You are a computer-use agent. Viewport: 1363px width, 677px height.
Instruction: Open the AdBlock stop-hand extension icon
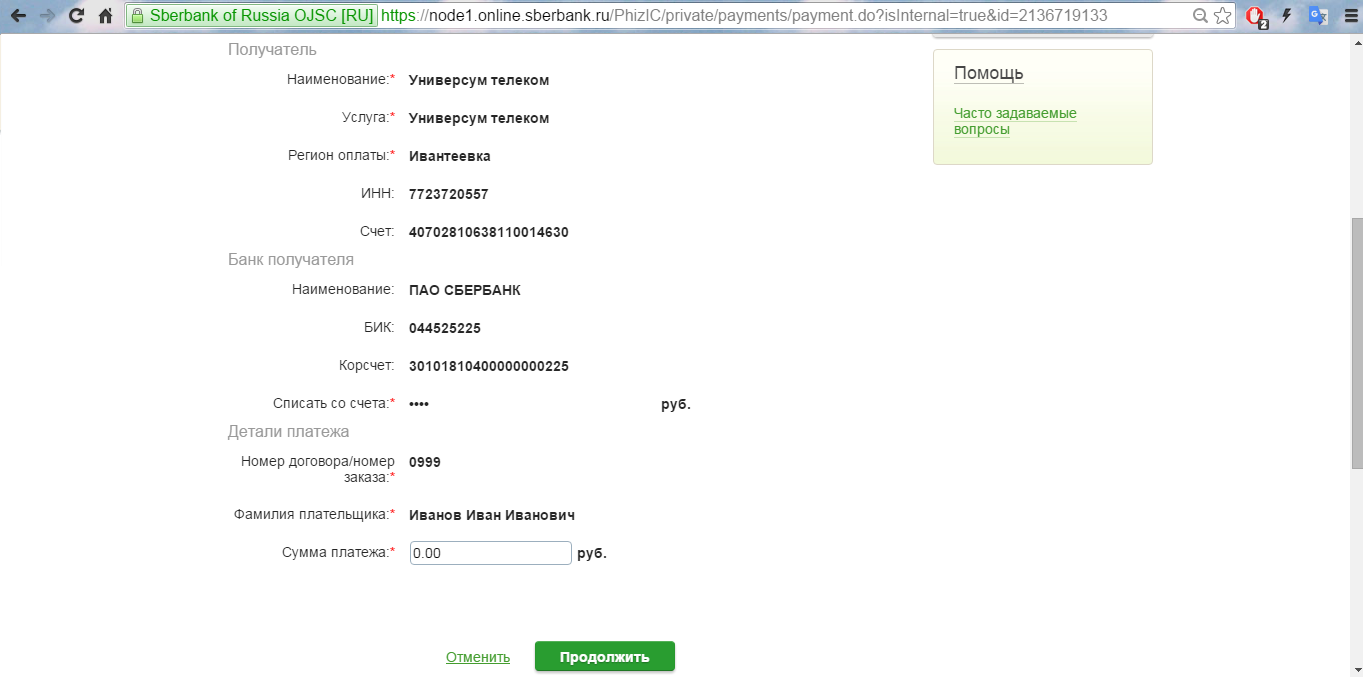(1256, 16)
